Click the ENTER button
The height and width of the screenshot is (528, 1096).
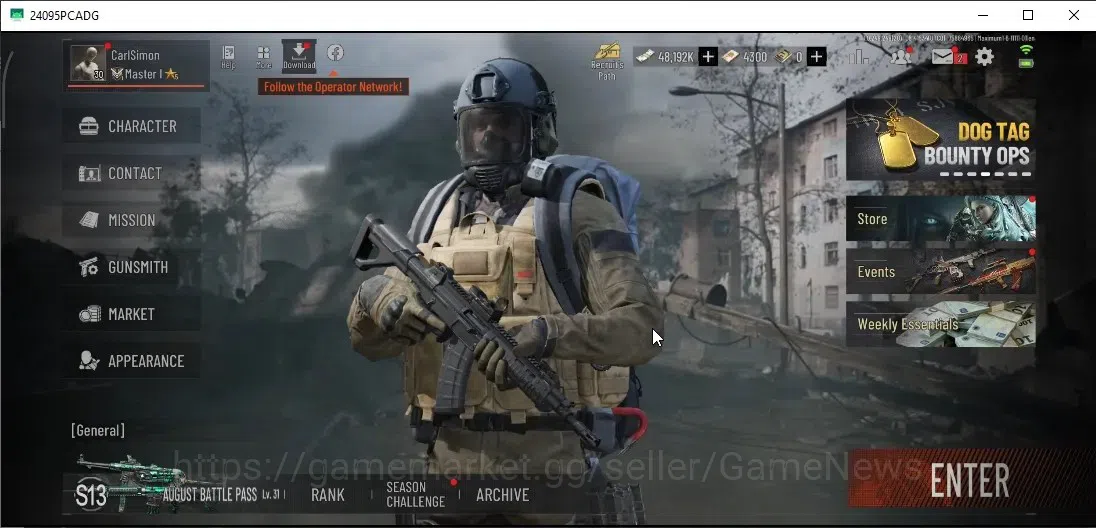click(x=969, y=480)
